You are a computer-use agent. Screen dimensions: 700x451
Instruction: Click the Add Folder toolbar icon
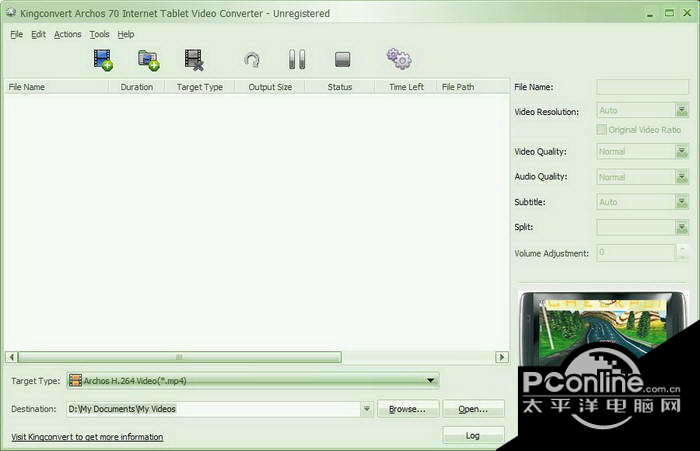149,60
